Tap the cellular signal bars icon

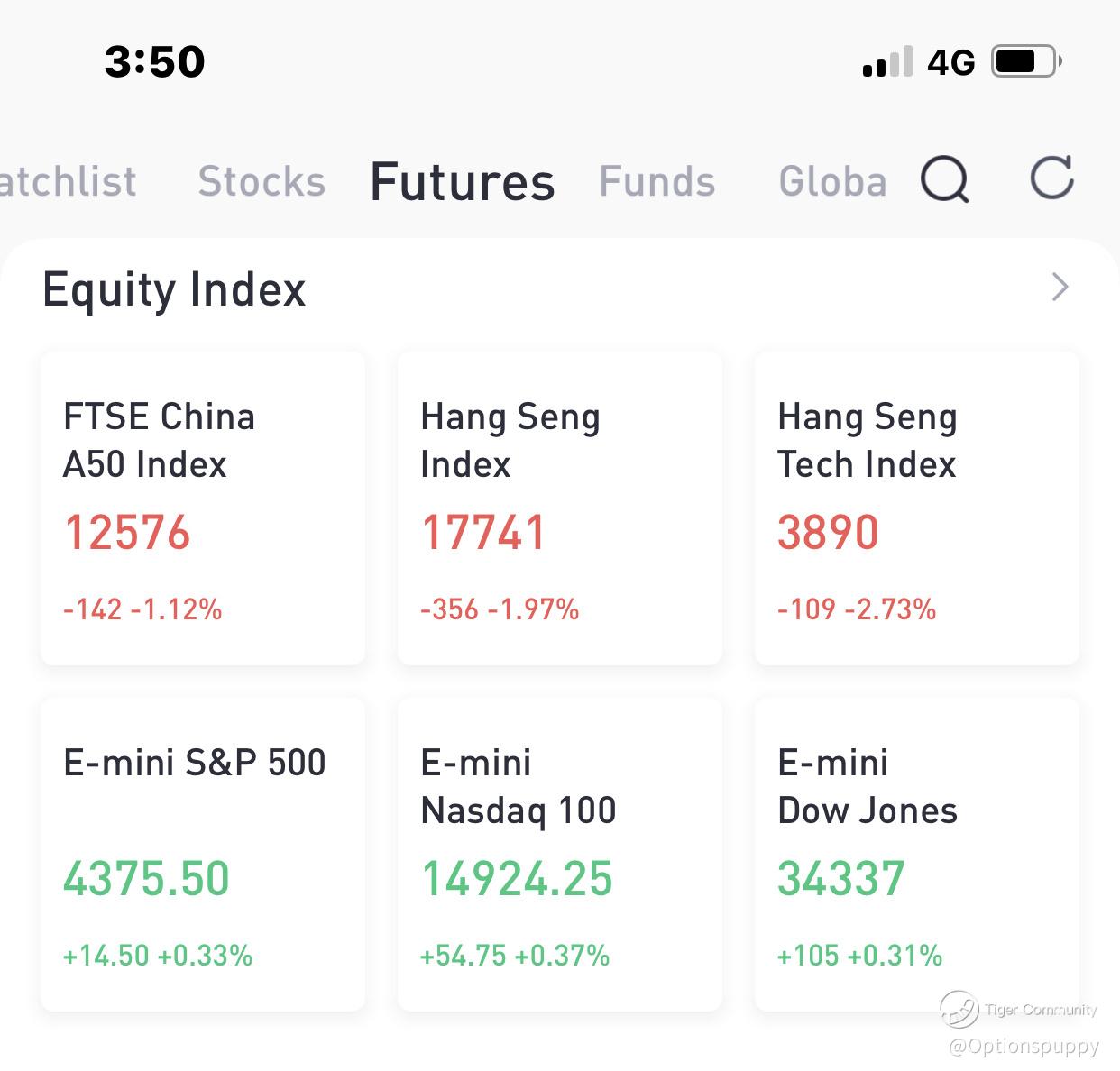pyautogui.click(x=887, y=62)
